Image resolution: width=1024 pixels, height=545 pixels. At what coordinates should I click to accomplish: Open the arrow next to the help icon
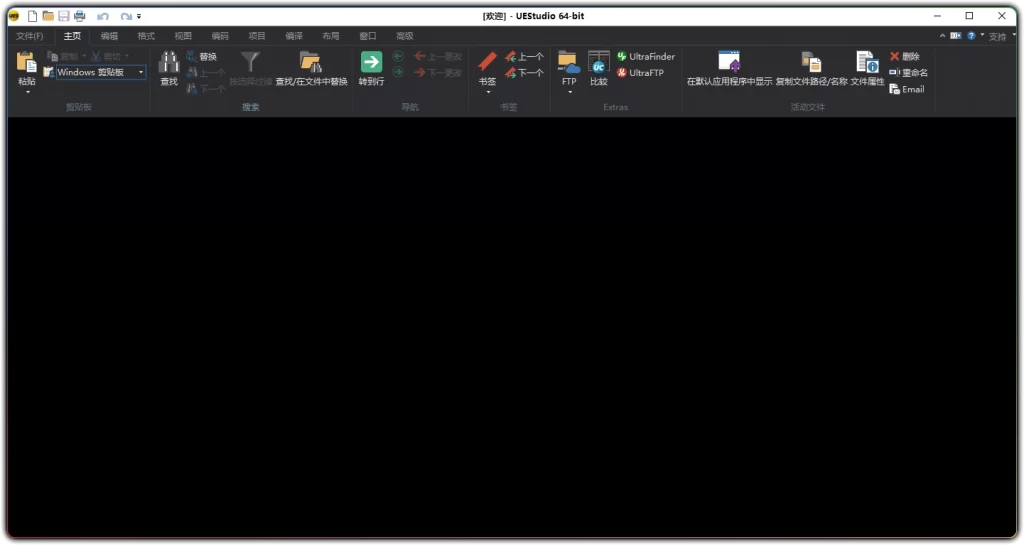pyautogui.click(x=982, y=35)
